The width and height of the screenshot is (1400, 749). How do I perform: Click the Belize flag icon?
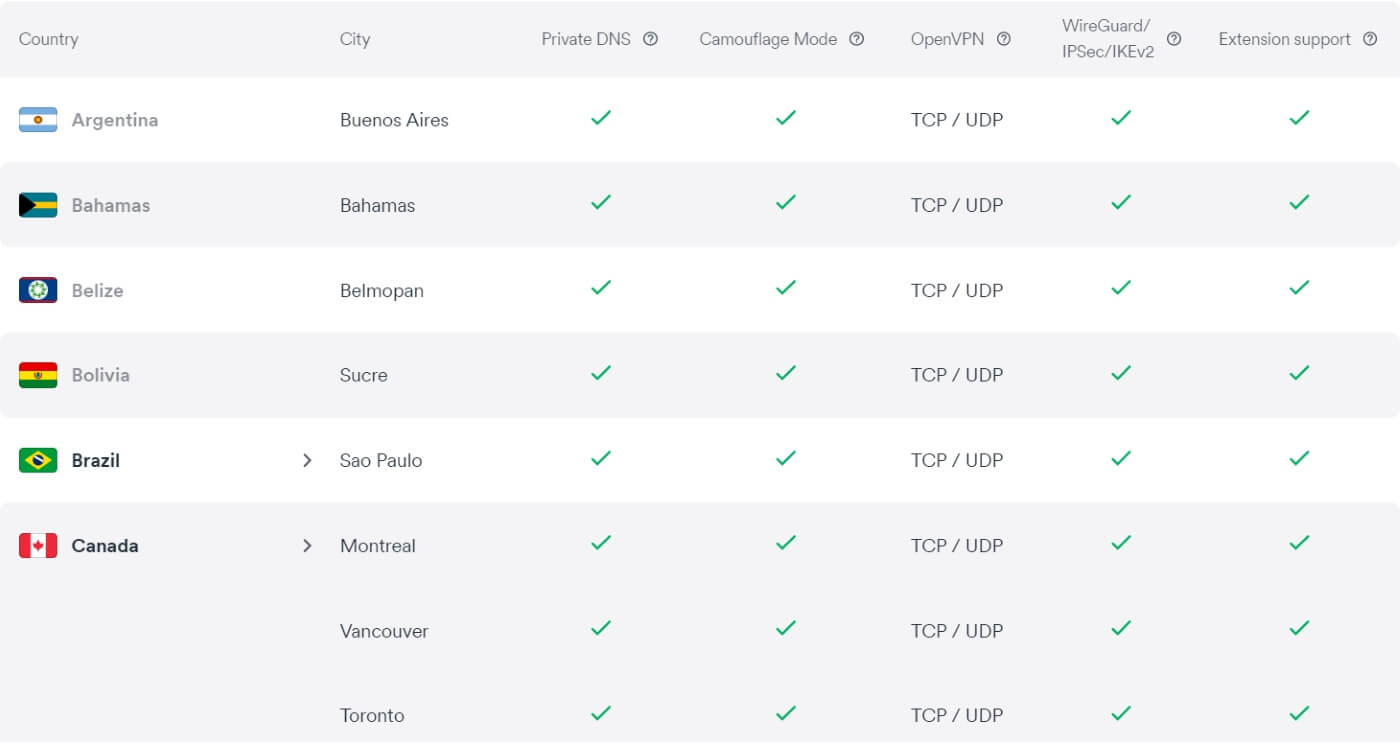pos(38,290)
